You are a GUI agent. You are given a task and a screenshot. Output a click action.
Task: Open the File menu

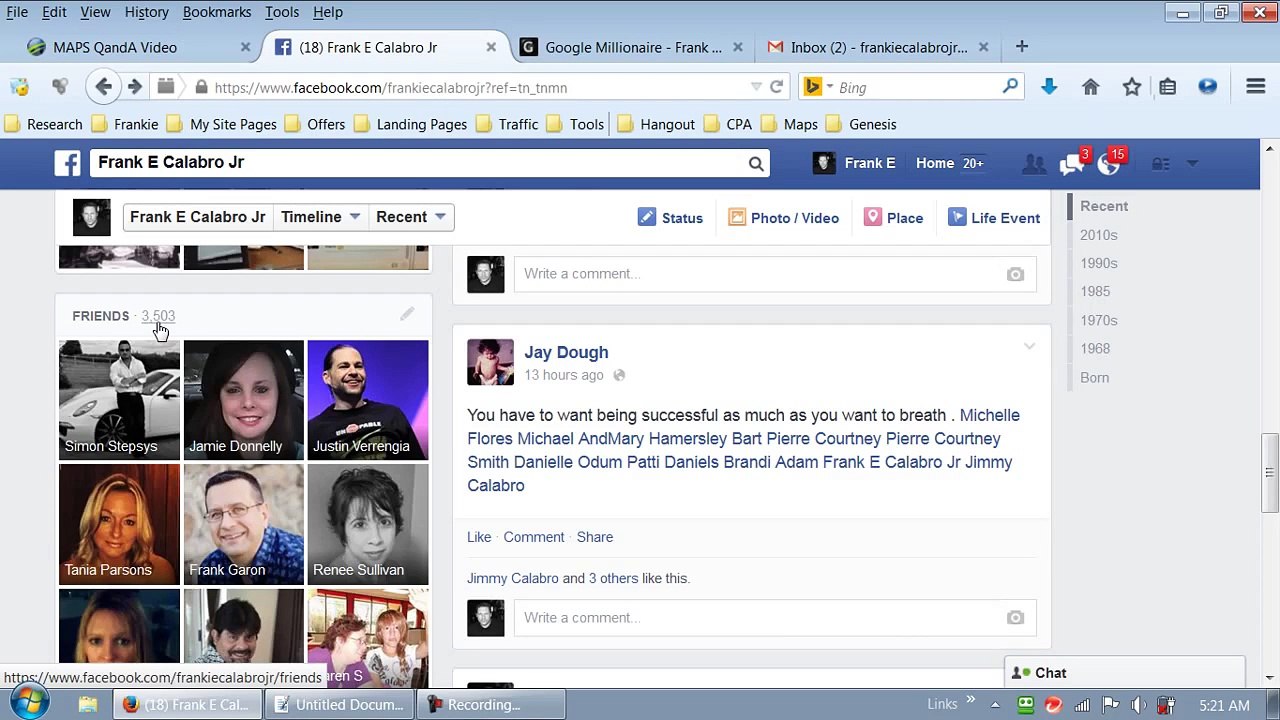coord(17,12)
